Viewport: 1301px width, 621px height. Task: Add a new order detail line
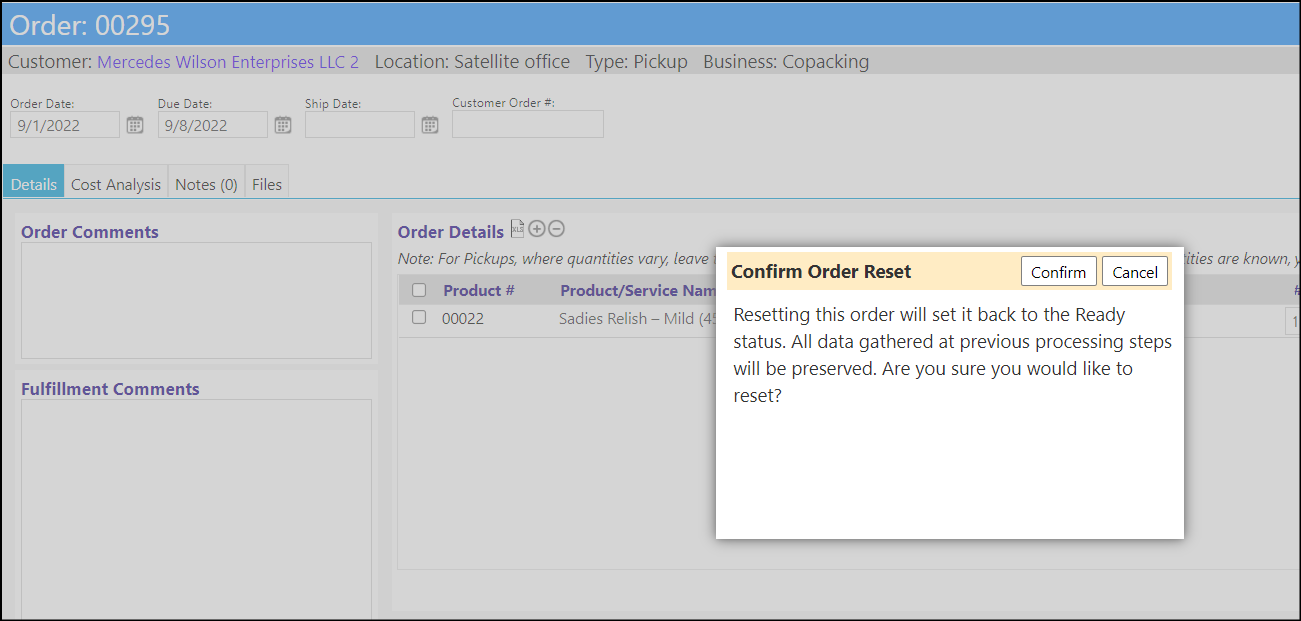click(537, 229)
